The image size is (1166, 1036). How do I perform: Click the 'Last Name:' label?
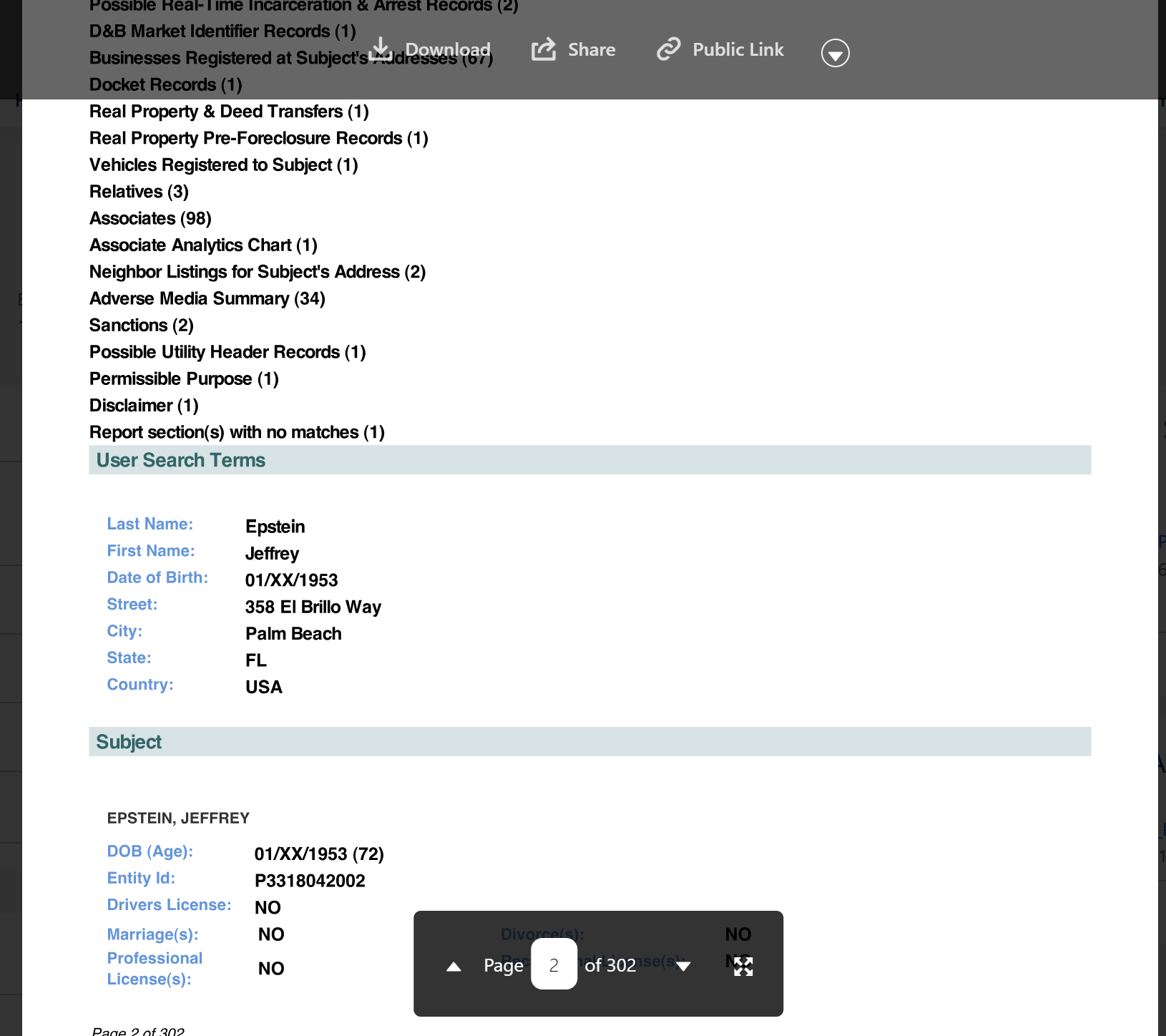150,524
